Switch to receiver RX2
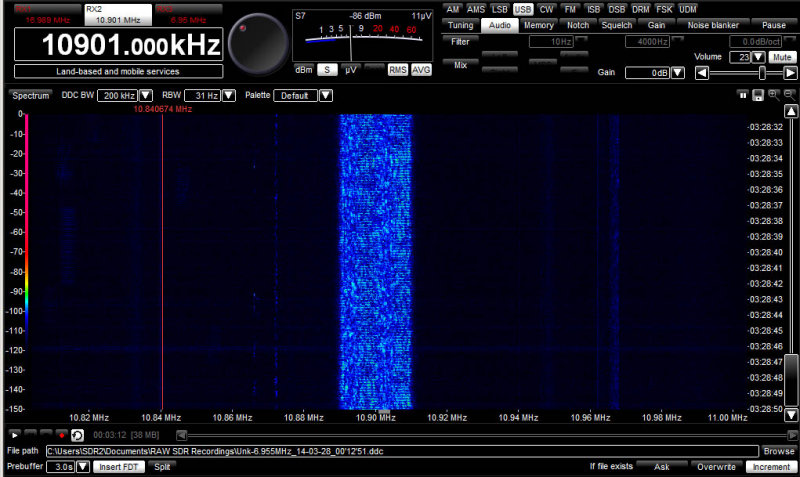 point(118,15)
